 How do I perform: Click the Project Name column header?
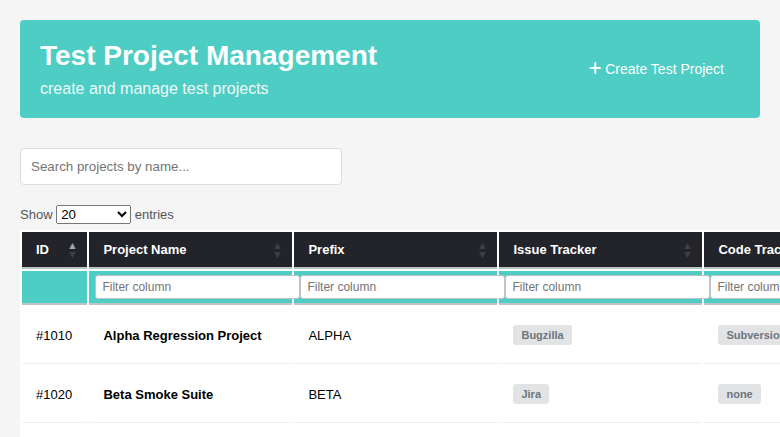pyautogui.click(x=191, y=250)
